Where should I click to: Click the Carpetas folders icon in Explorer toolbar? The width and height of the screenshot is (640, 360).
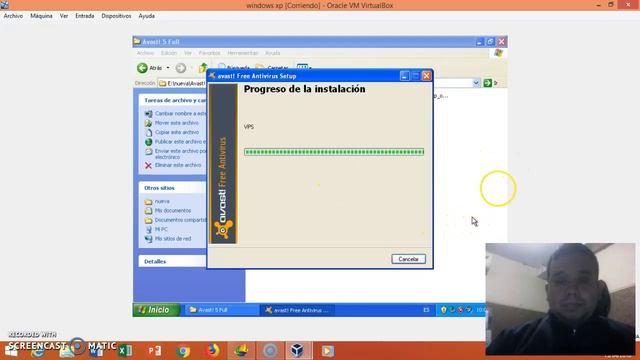pos(260,67)
